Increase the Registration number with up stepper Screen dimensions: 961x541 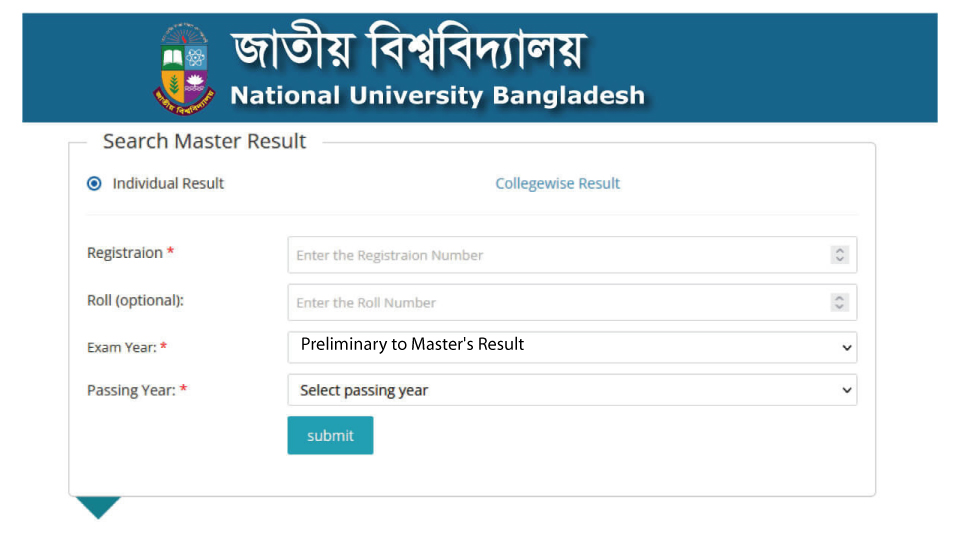coord(840,250)
